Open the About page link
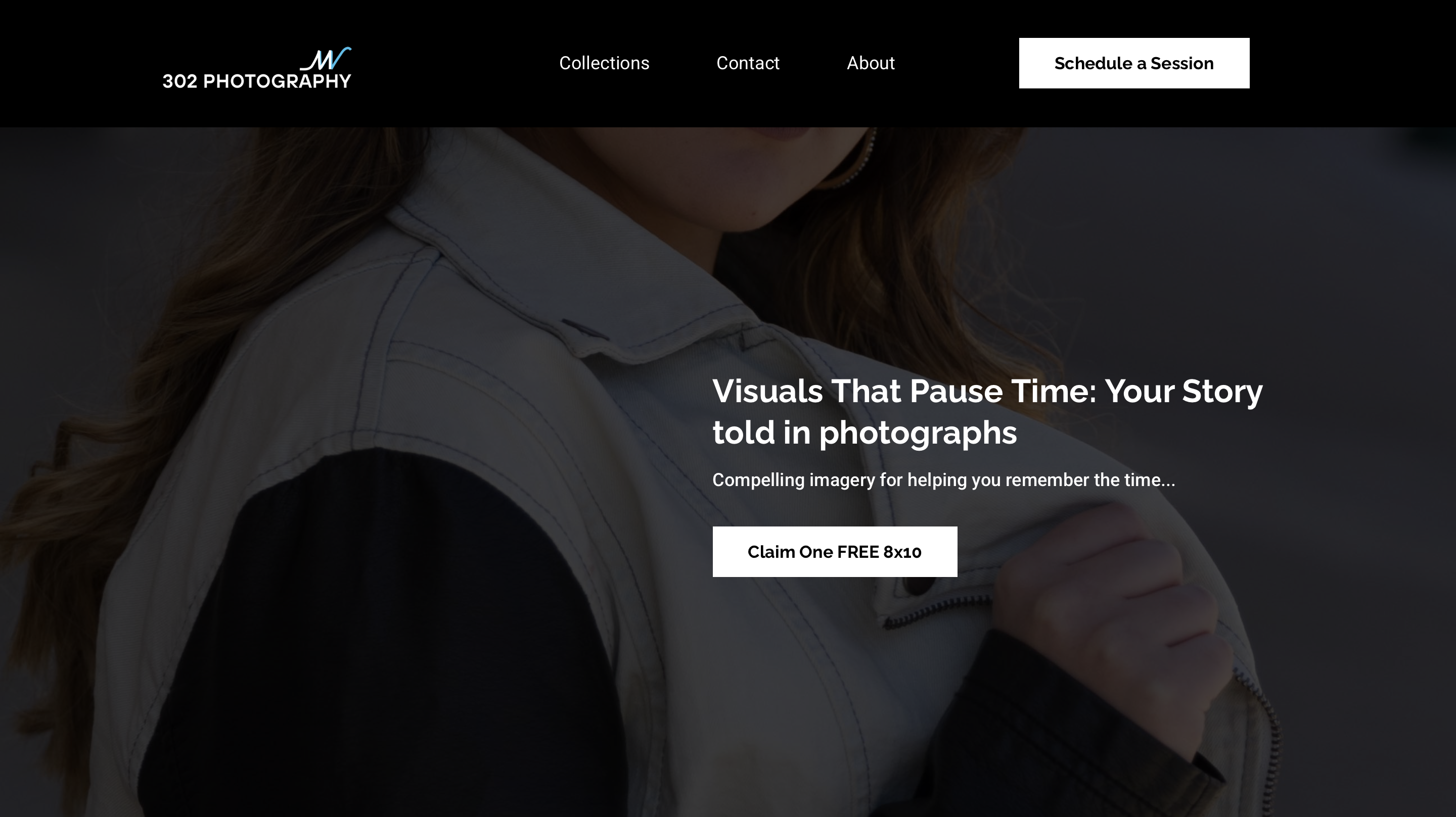 pos(871,63)
